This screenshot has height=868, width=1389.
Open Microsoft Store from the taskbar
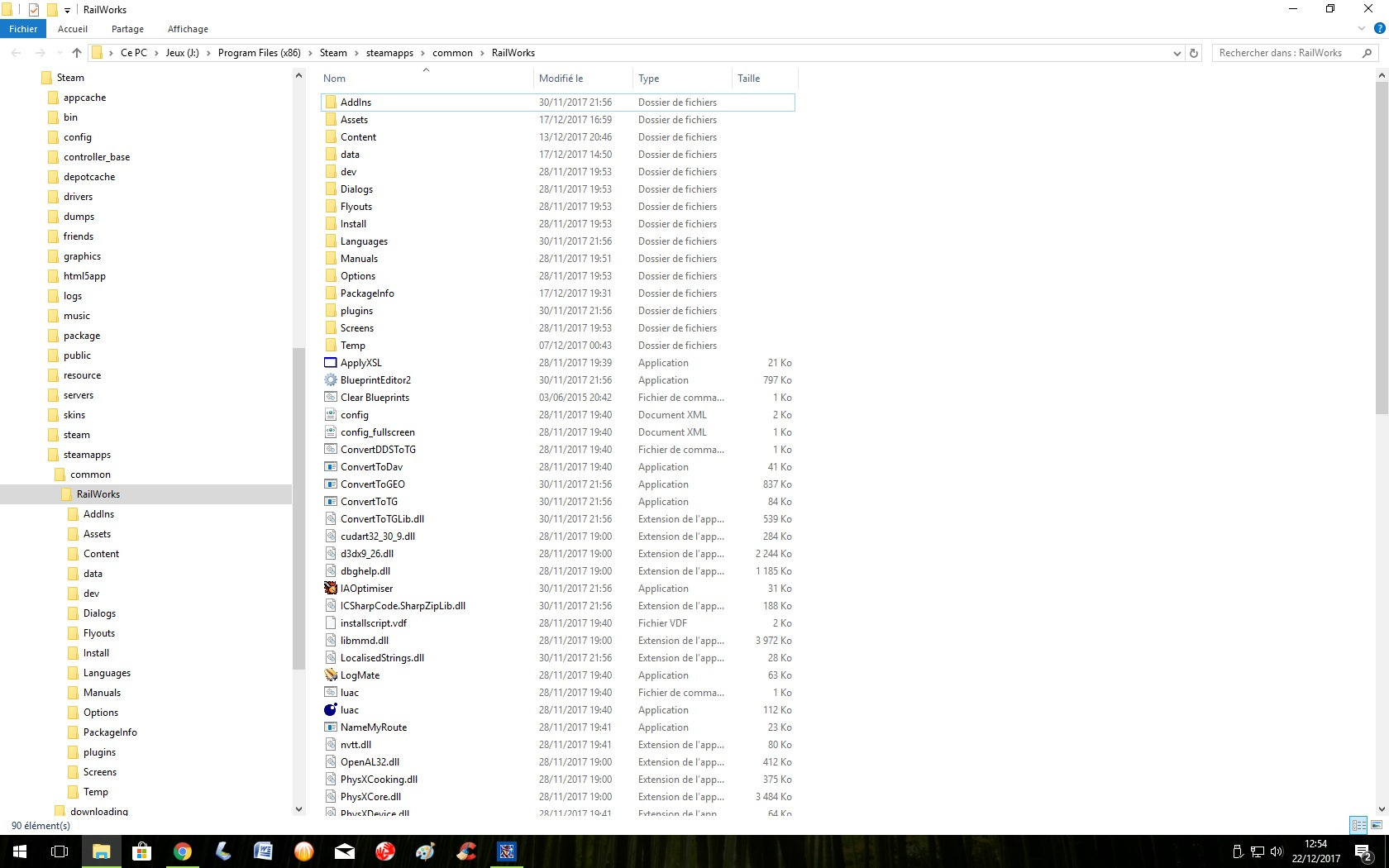(x=142, y=851)
